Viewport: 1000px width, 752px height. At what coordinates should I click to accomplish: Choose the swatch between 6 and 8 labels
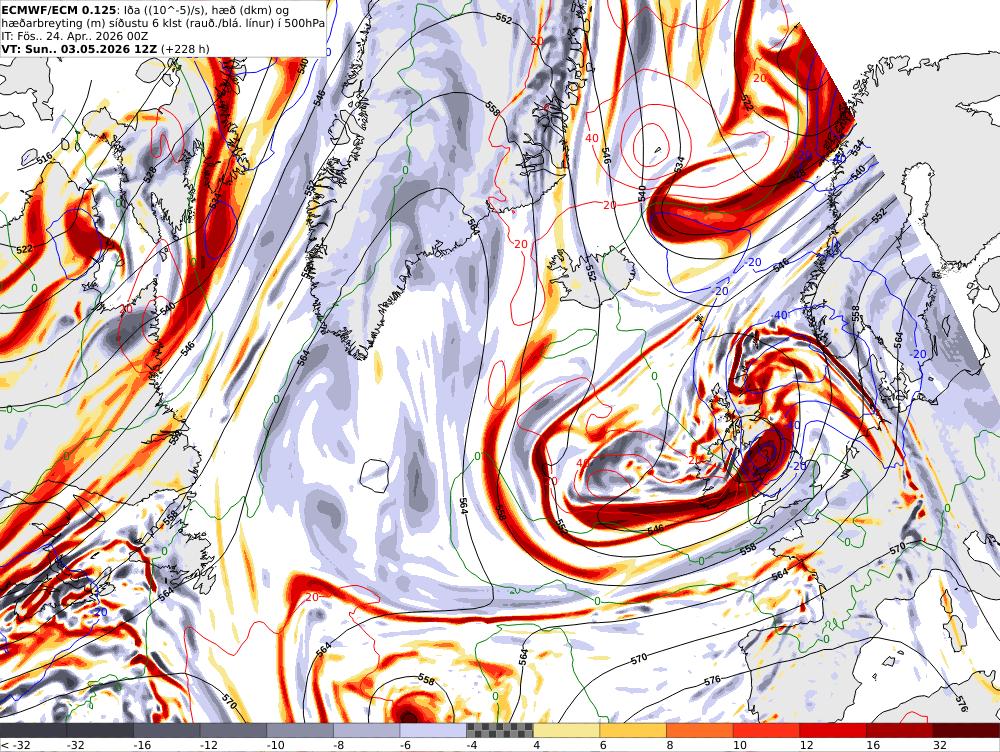pos(633,731)
